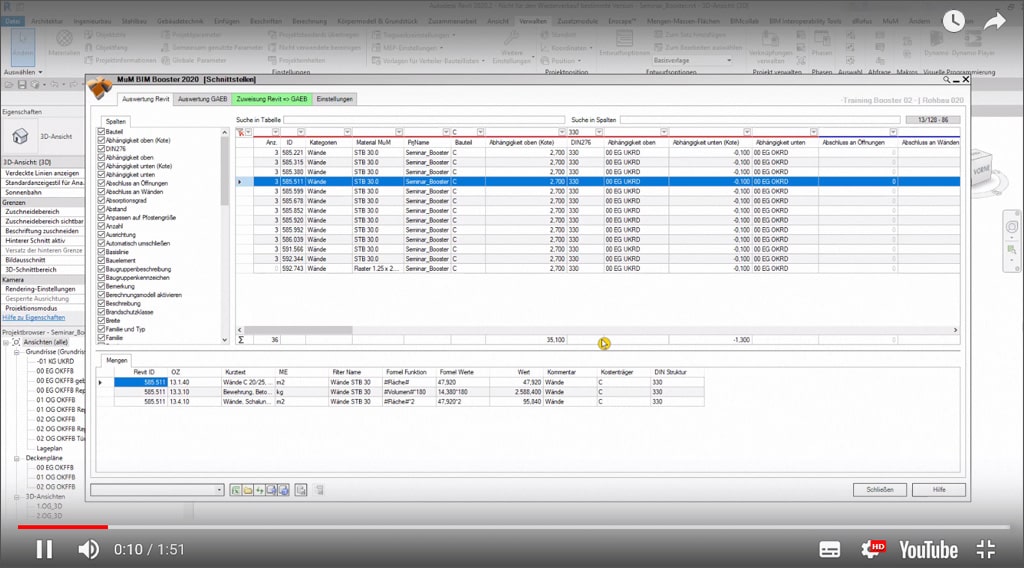Open the Basisvorlage dropdown in Revit ribbon

point(729,61)
